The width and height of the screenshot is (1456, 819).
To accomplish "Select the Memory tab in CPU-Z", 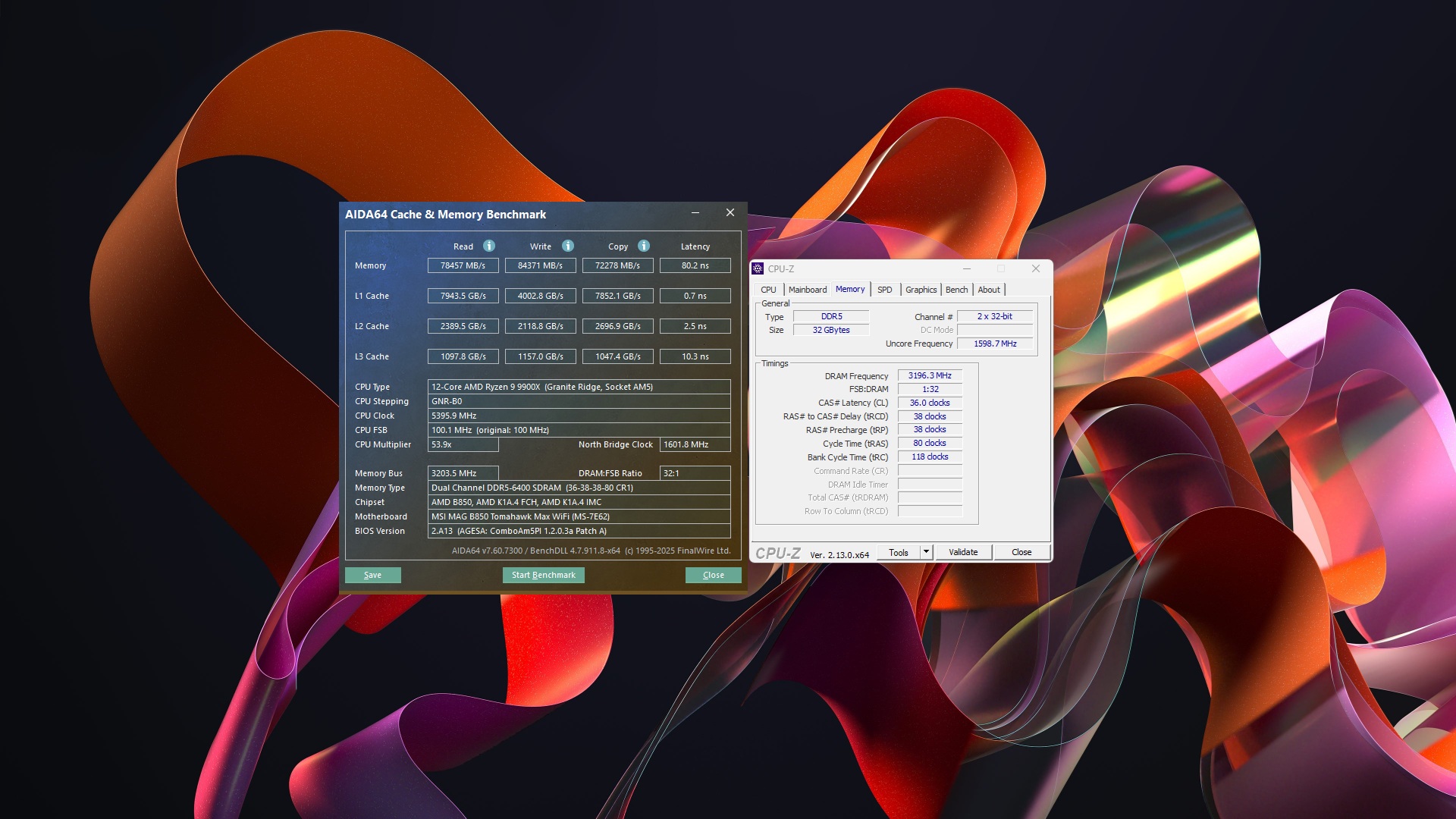I will (850, 289).
